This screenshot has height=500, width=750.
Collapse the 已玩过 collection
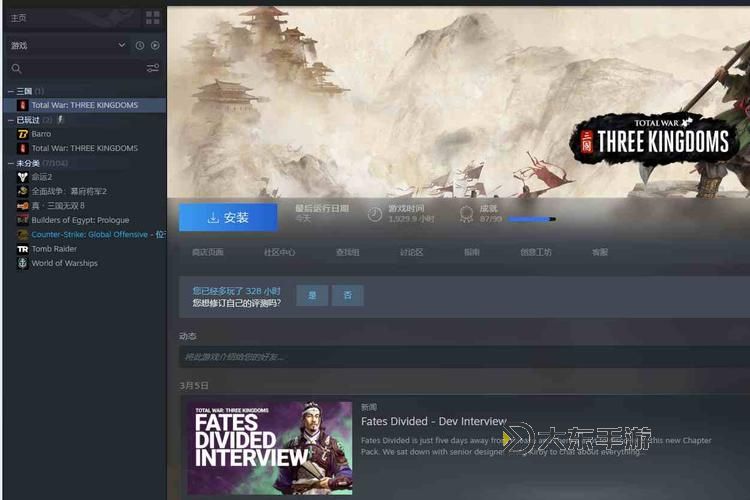click(11, 120)
